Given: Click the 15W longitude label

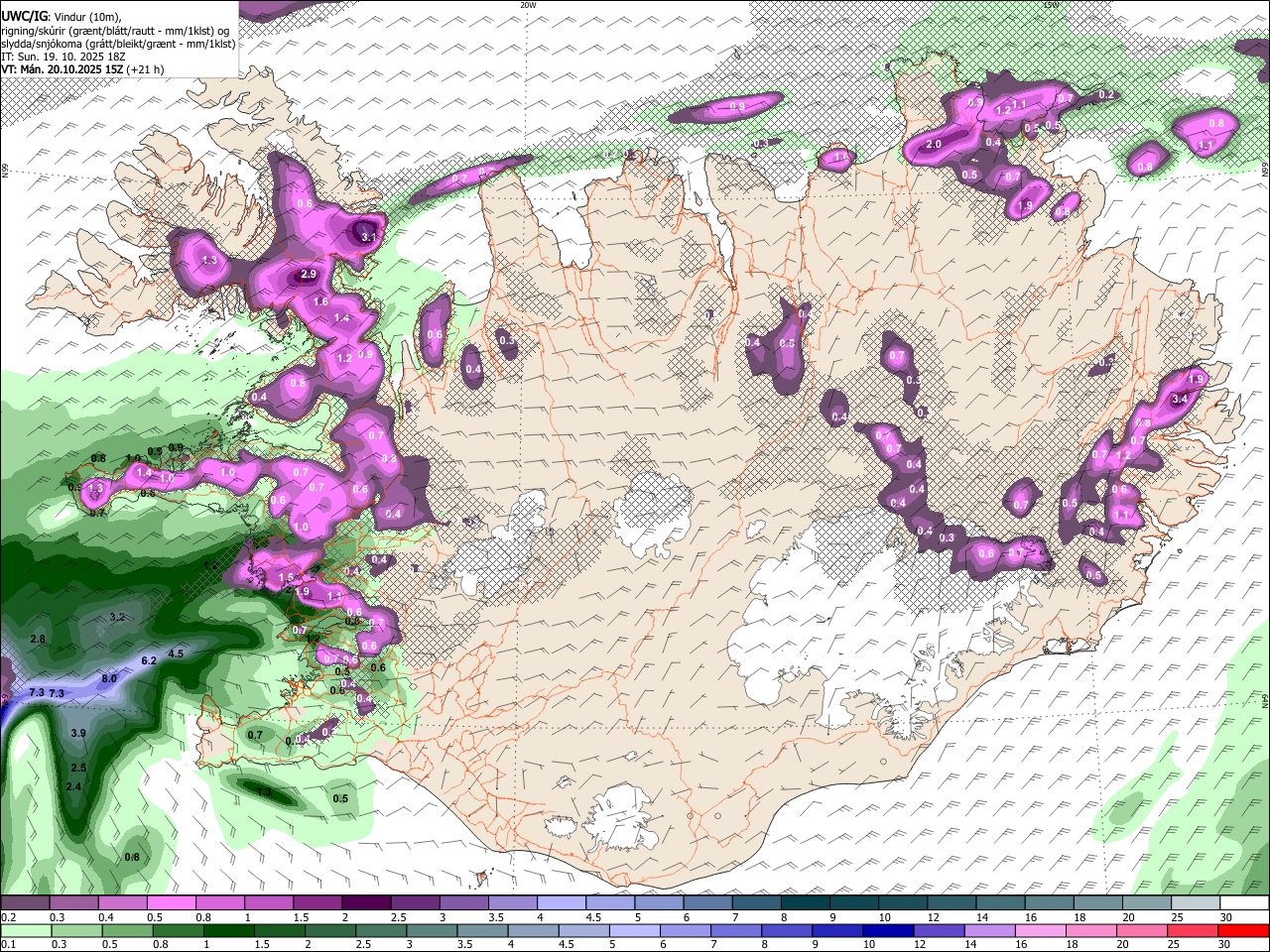Looking at the screenshot, I should tap(1051, 5).
